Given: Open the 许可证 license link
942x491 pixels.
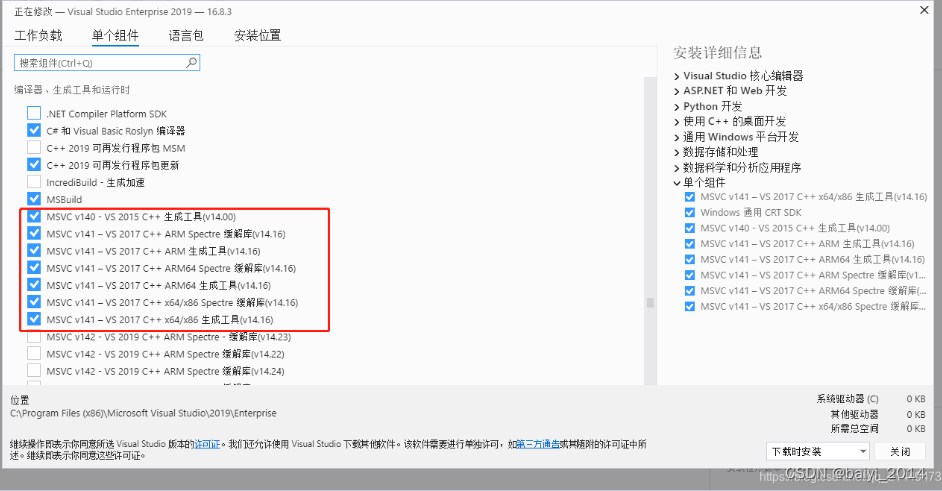Looking at the screenshot, I should 207,444.
